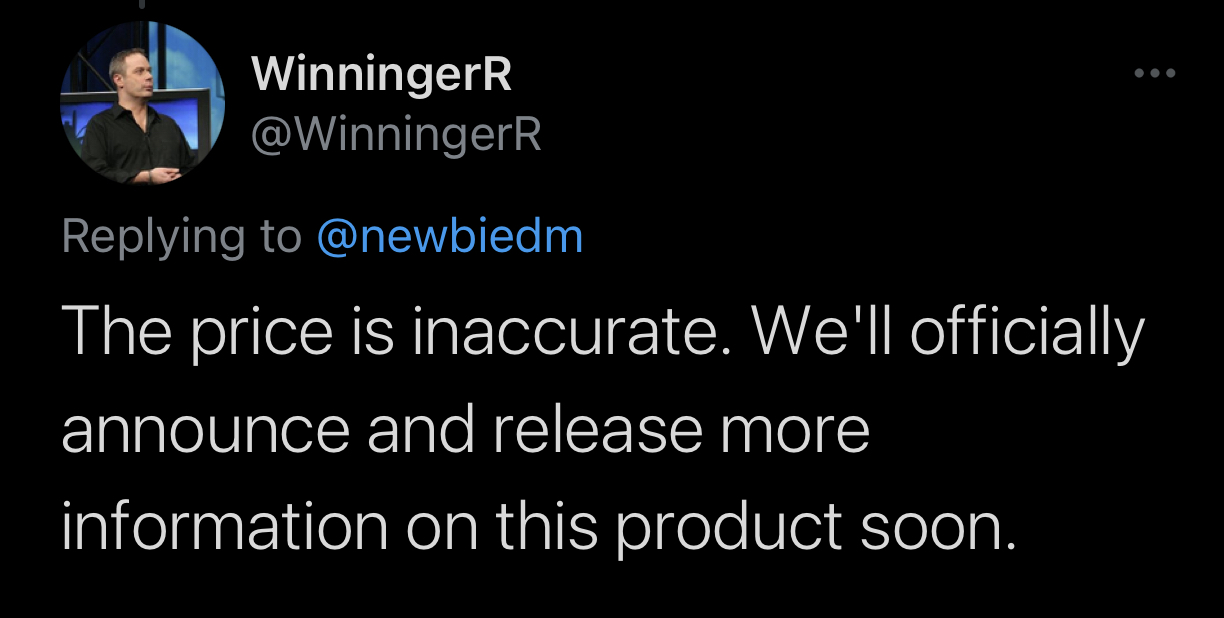Click the 'Replying to' label
Screen dimensions: 1224x618
[181, 237]
